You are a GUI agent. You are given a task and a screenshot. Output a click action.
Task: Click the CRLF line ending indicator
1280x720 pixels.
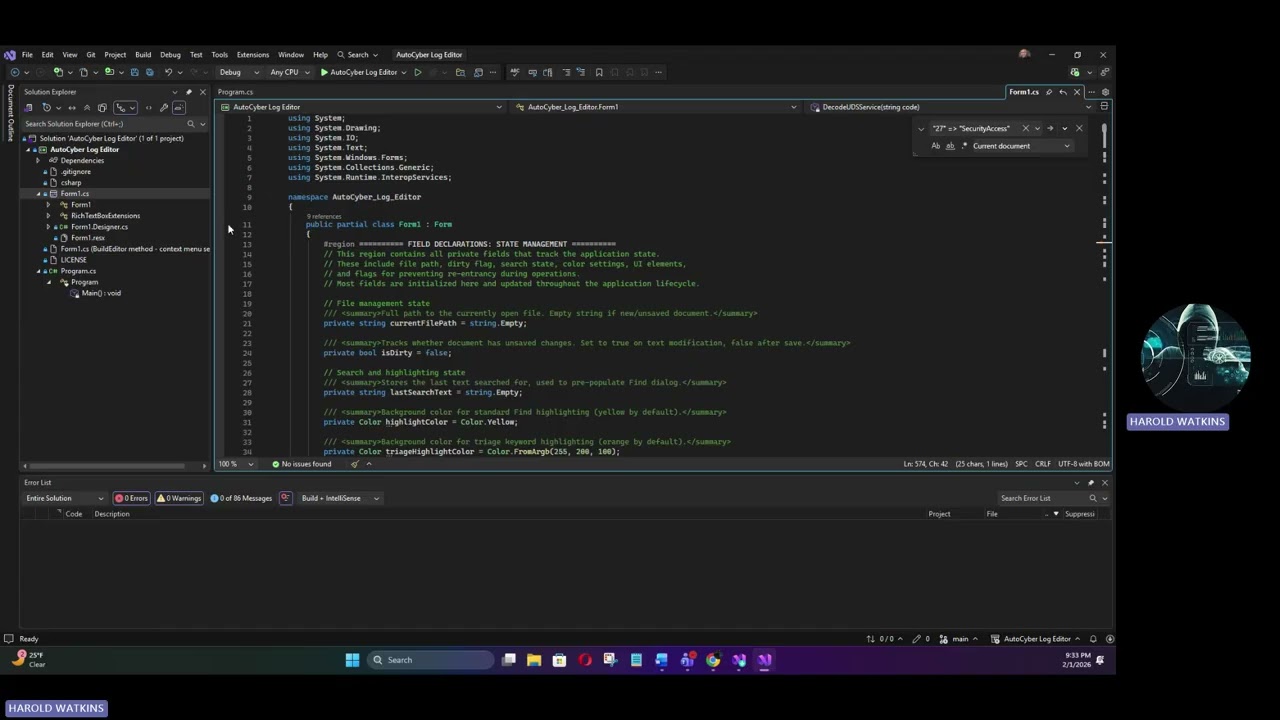pos(1042,464)
